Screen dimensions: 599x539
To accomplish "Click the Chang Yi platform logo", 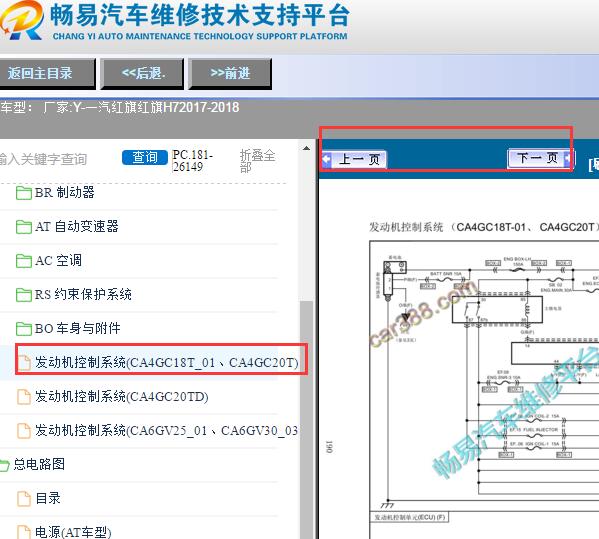I will coord(21,20).
